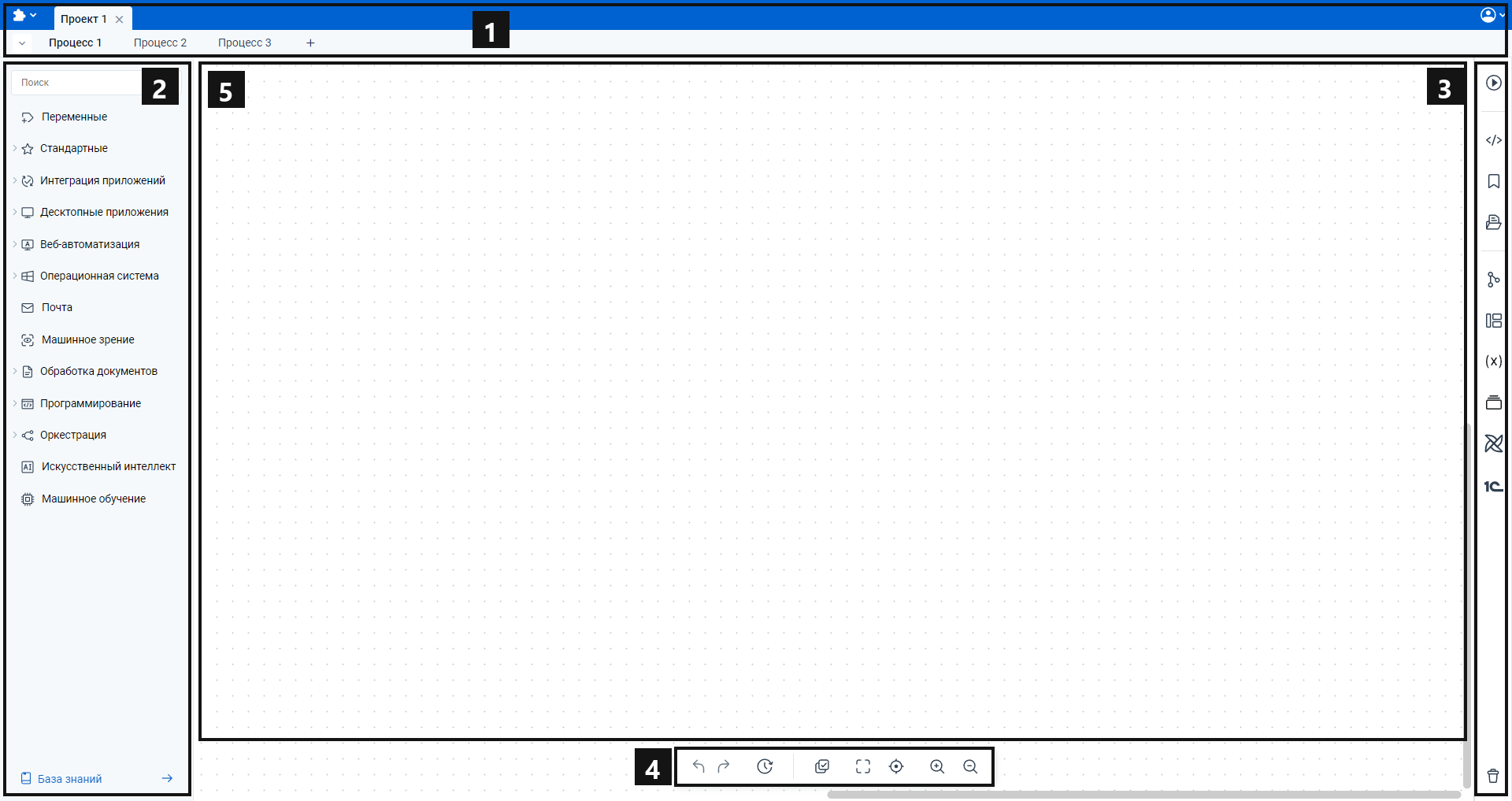Open the stacked layers icon in sidebar

pos(1493,402)
